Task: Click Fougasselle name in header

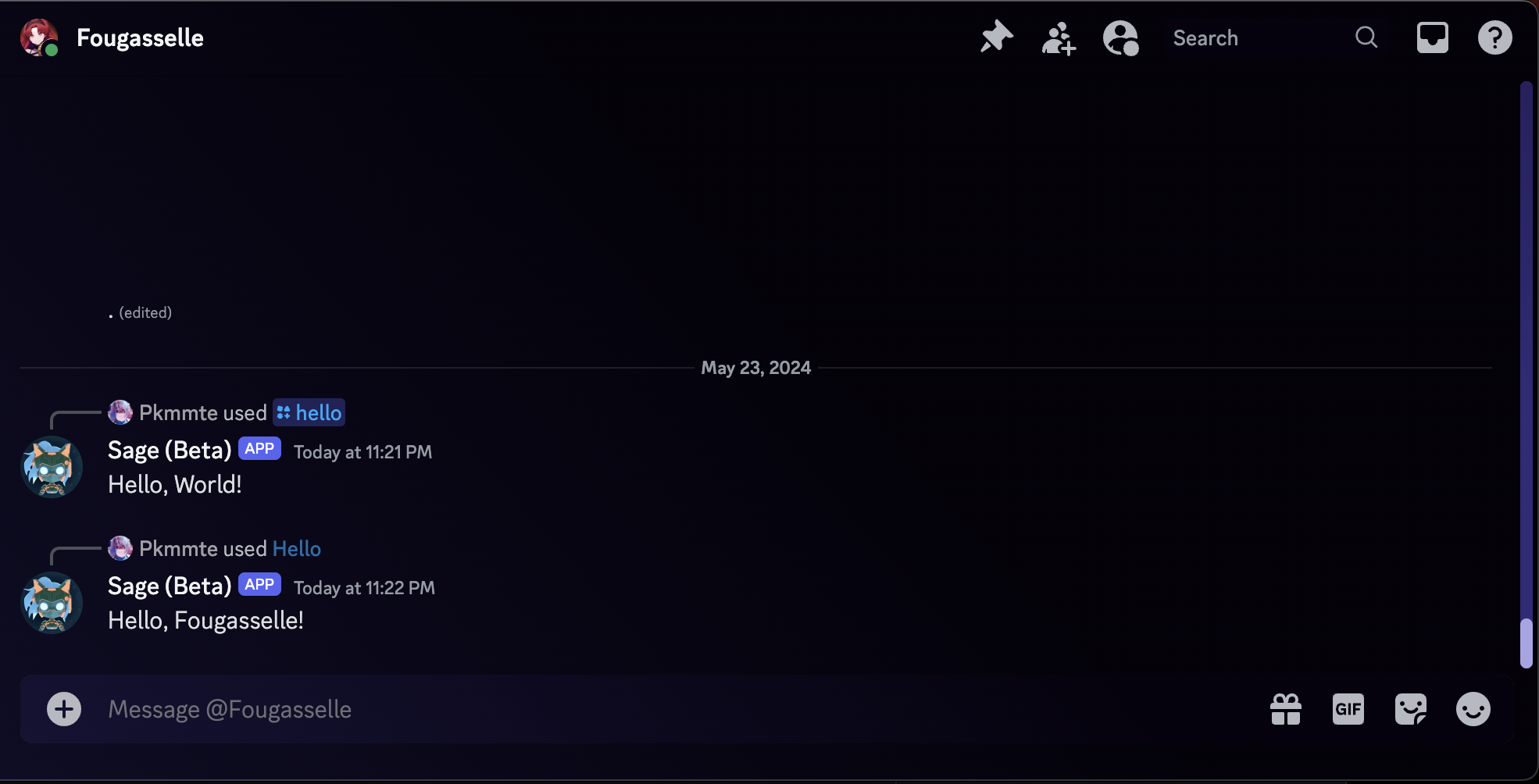Action: click(140, 37)
